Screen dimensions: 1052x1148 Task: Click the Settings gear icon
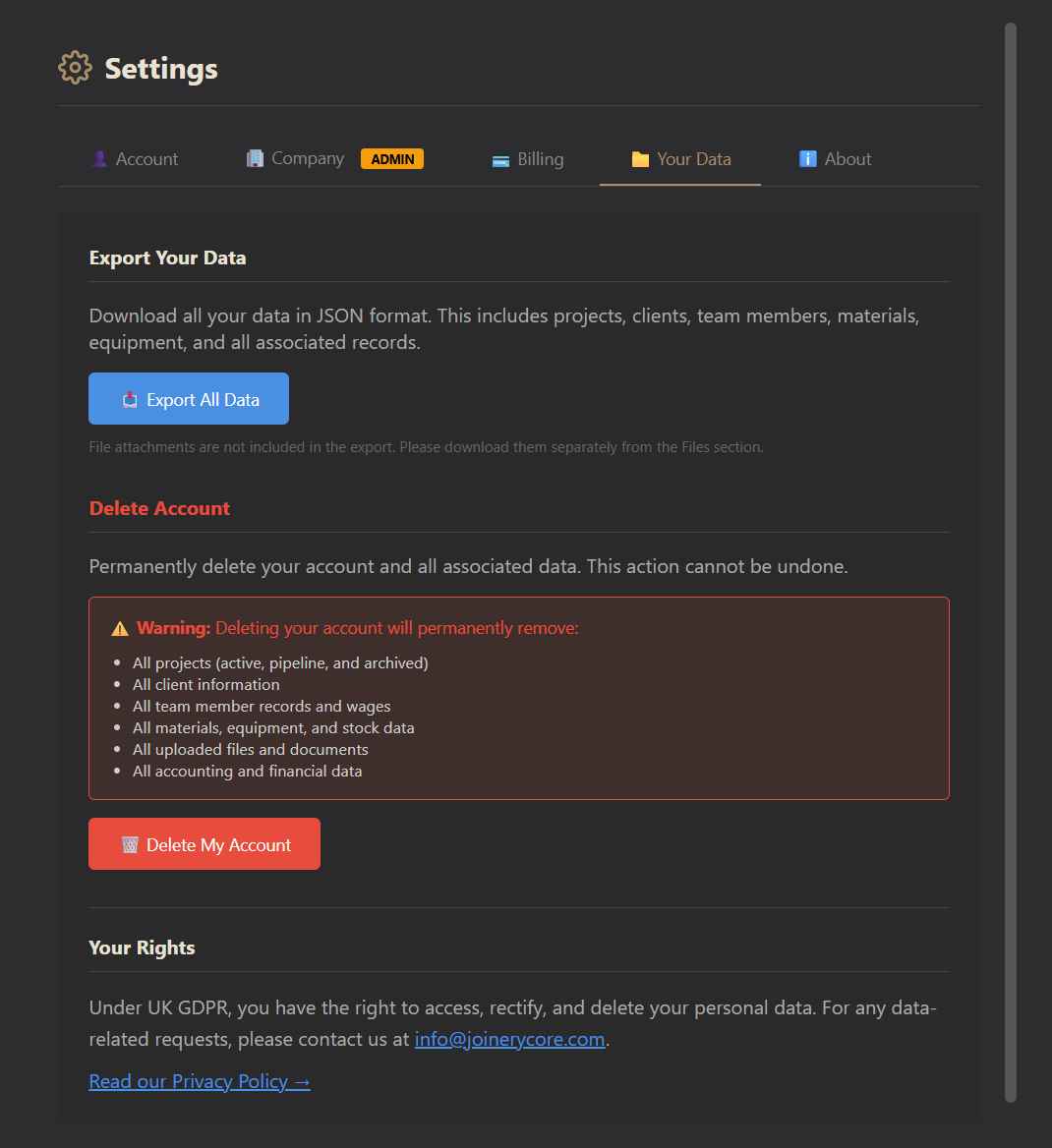click(75, 68)
